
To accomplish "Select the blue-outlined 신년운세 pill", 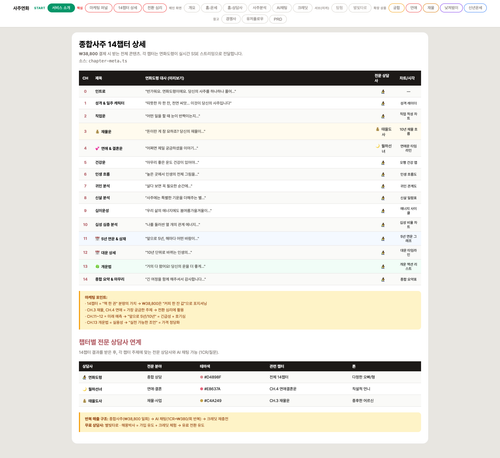I will tap(475, 8).
